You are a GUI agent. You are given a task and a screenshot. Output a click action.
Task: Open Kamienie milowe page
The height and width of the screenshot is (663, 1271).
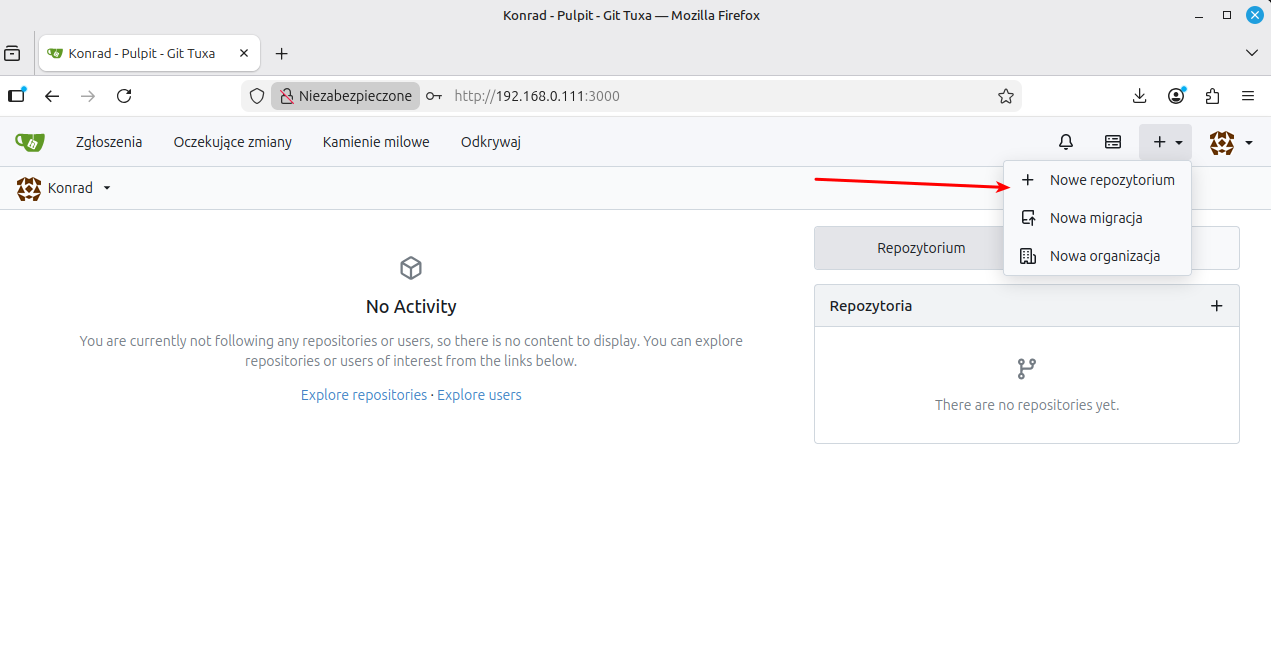[x=376, y=142]
